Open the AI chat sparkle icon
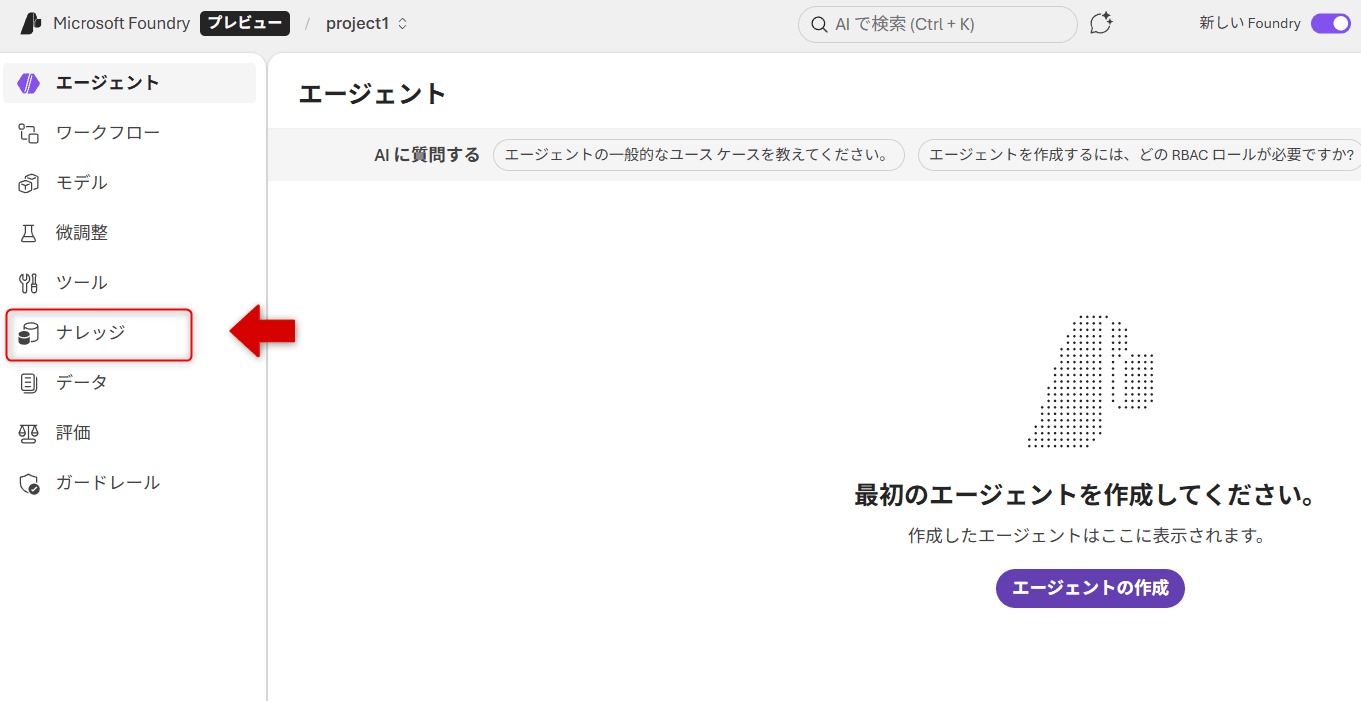 pos(1101,23)
